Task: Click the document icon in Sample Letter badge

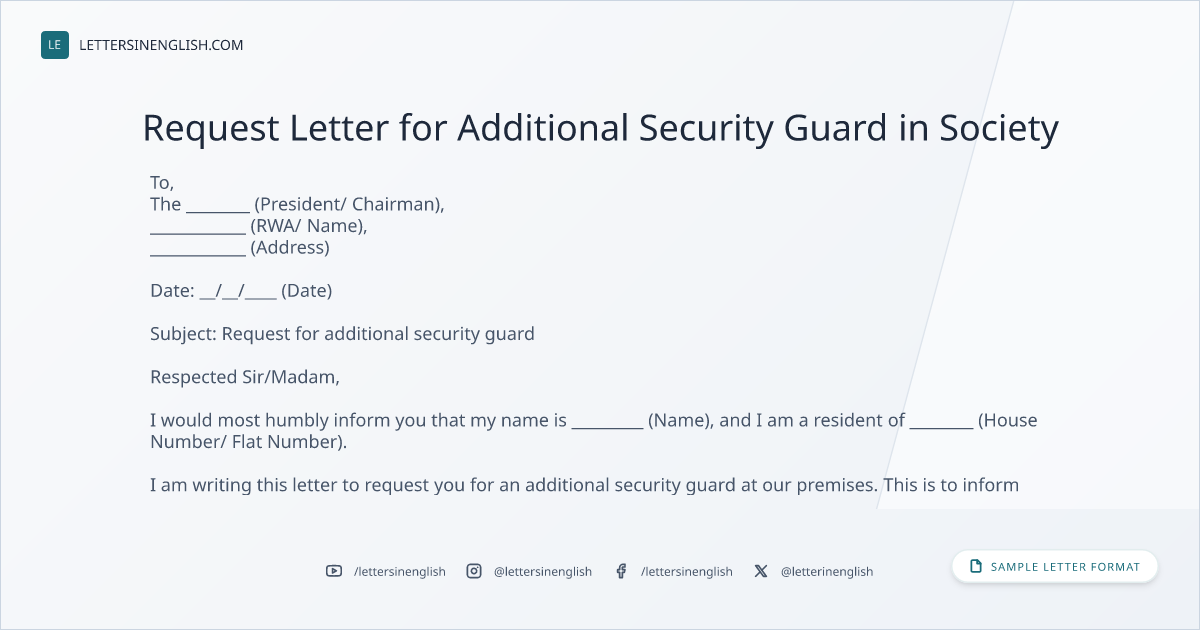Action: pos(976,567)
